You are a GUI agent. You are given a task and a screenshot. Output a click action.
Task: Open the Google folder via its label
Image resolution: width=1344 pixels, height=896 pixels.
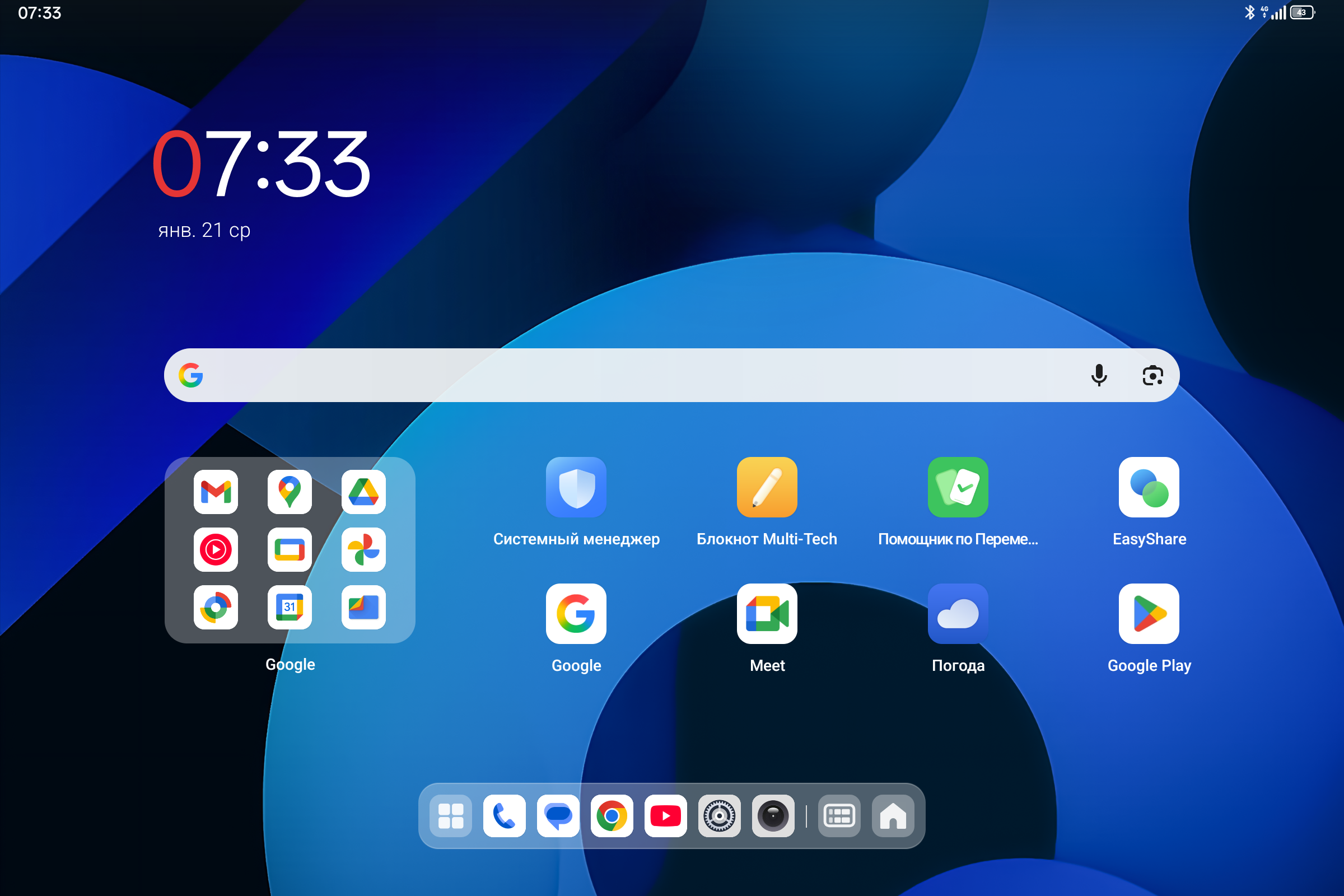tap(290, 665)
